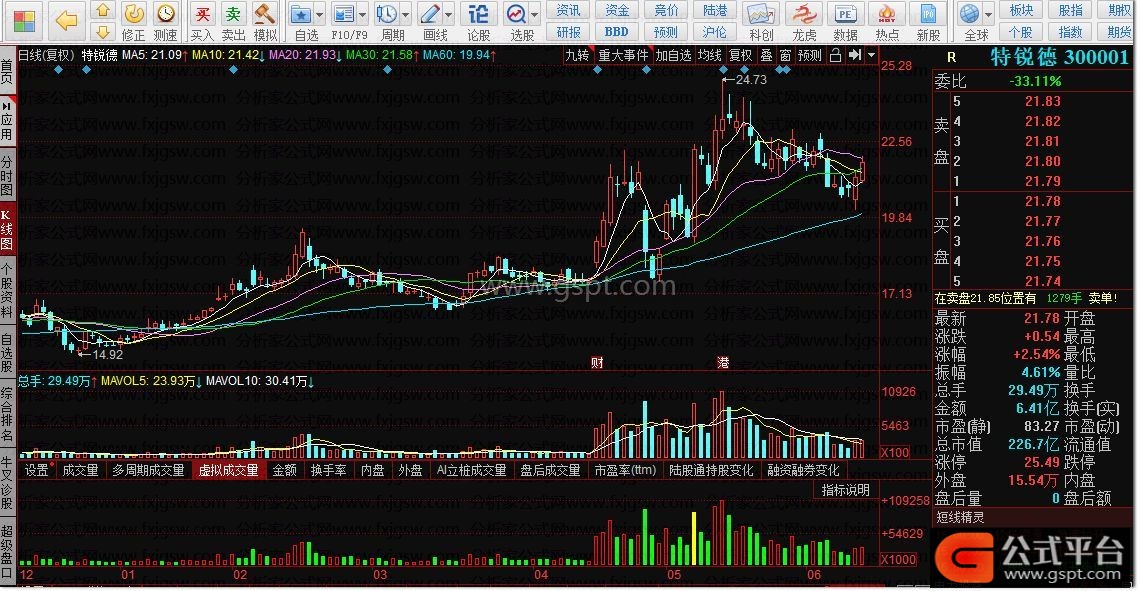Viewport: 1140px width, 591px height.
Task: Open the 修正 correction tool
Action: (x=134, y=21)
